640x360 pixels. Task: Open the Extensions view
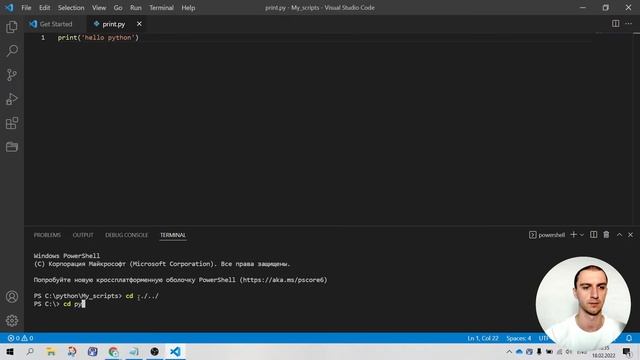(x=12, y=123)
